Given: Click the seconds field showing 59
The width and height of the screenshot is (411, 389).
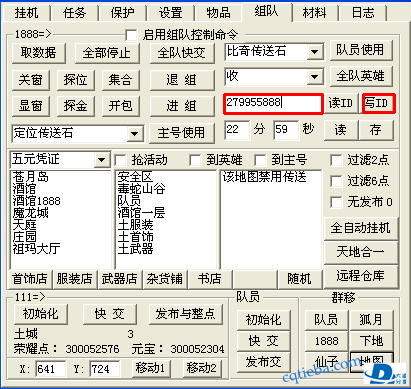Looking at the screenshot, I should (286, 130).
